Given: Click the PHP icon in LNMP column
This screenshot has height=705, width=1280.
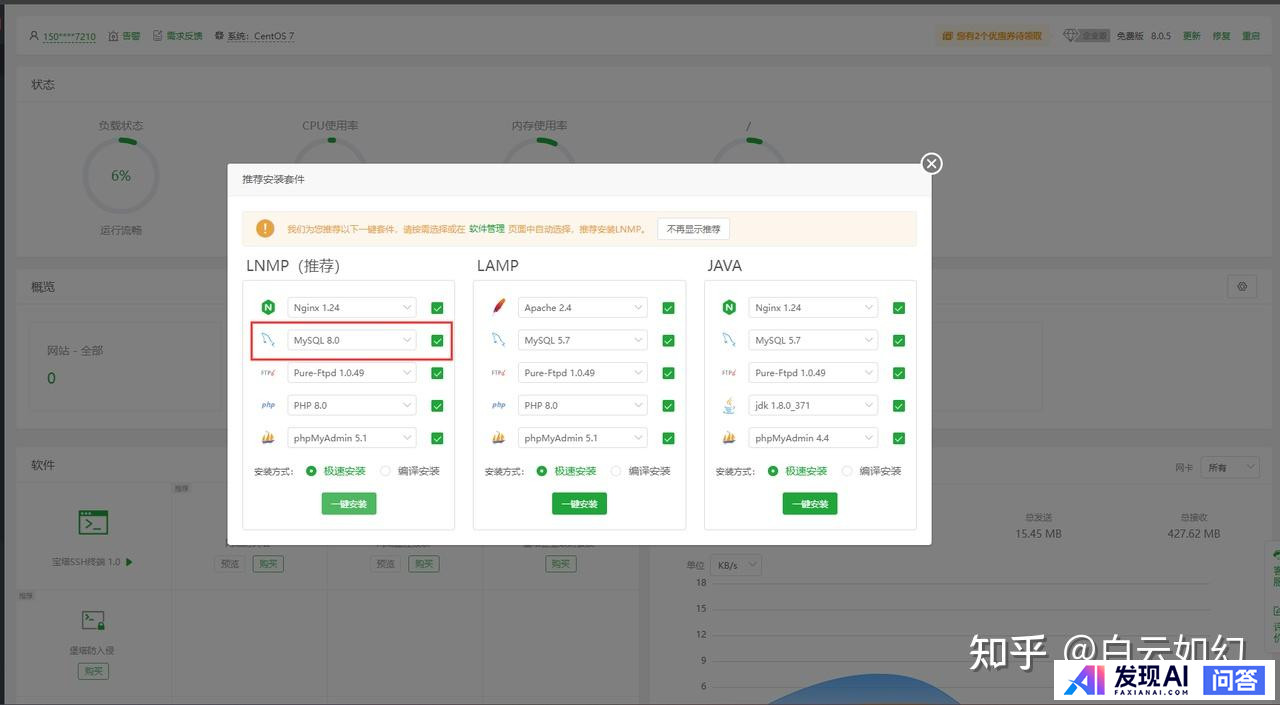Looking at the screenshot, I should pyautogui.click(x=268, y=405).
